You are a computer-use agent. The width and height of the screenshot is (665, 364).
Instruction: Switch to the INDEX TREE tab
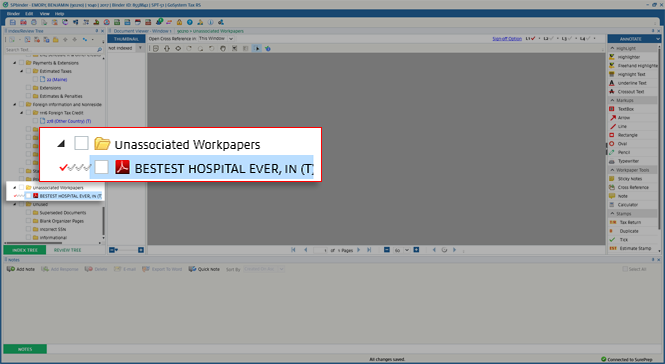pyautogui.click(x=25, y=250)
